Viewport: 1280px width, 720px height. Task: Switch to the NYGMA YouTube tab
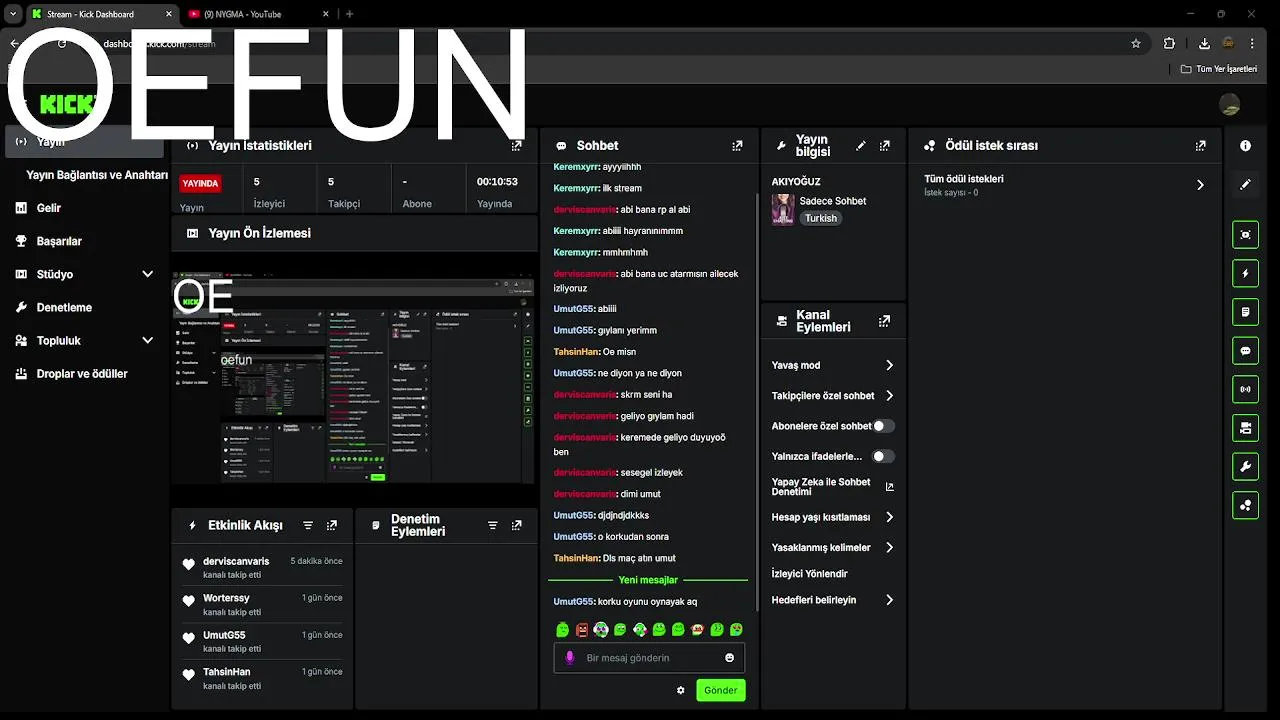(258, 14)
